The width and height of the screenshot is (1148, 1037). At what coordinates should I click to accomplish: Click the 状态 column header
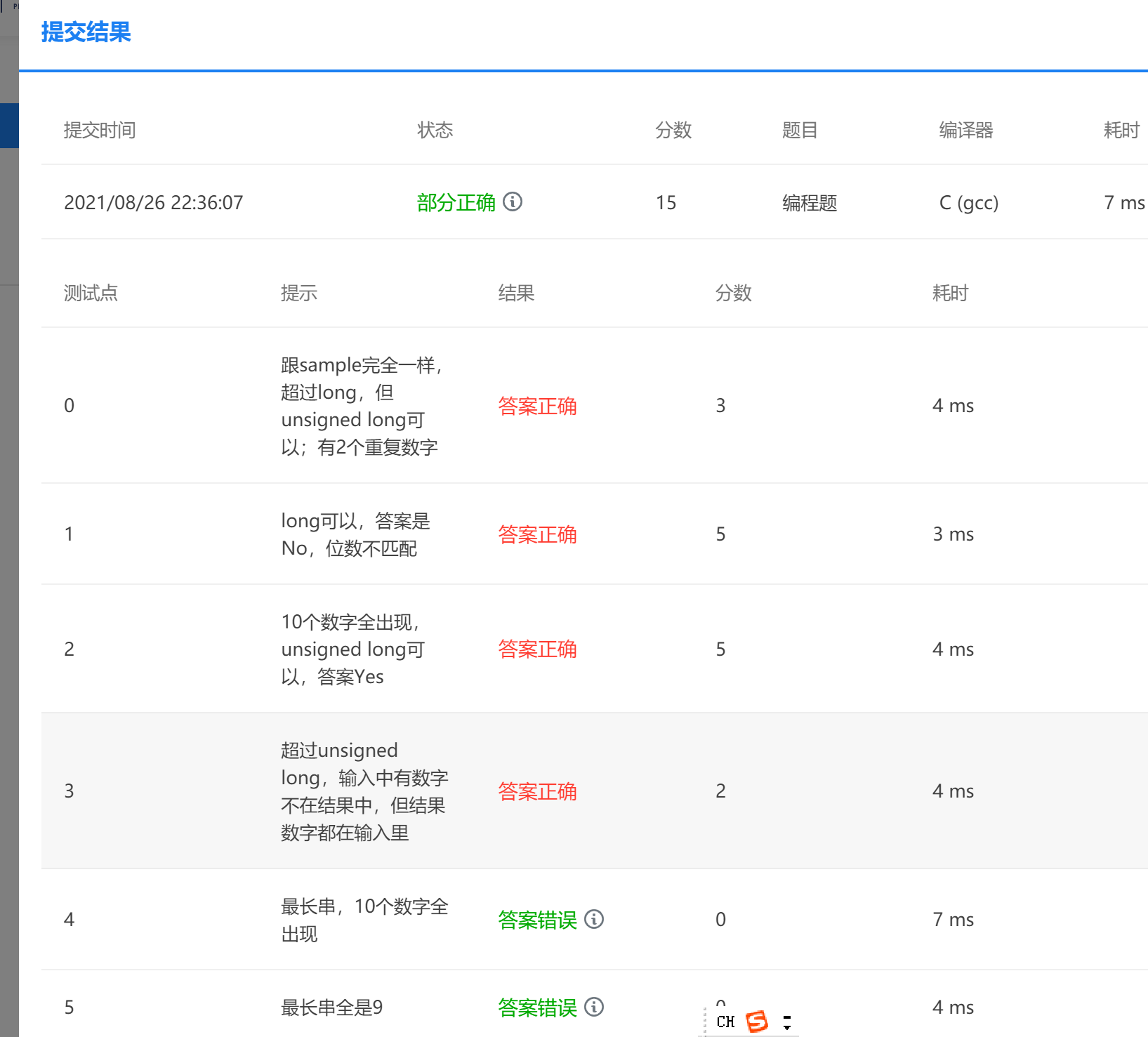tap(435, 130)
